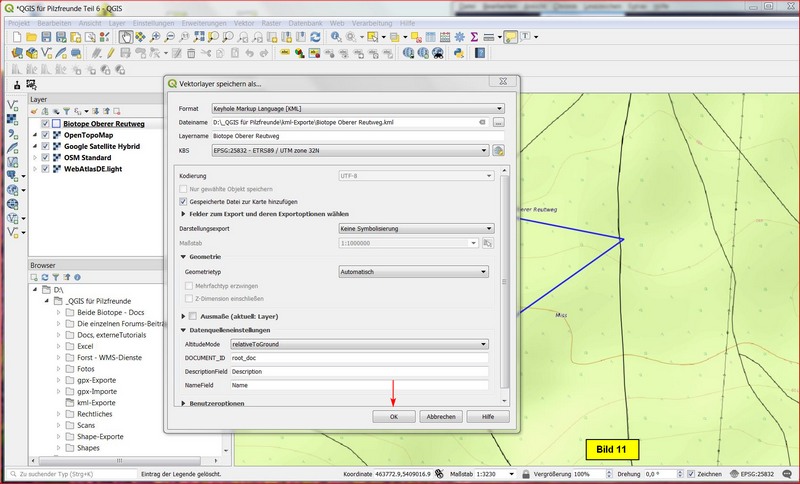
Task: Open the Processing Toolbox gear icon
Action: 460,37
